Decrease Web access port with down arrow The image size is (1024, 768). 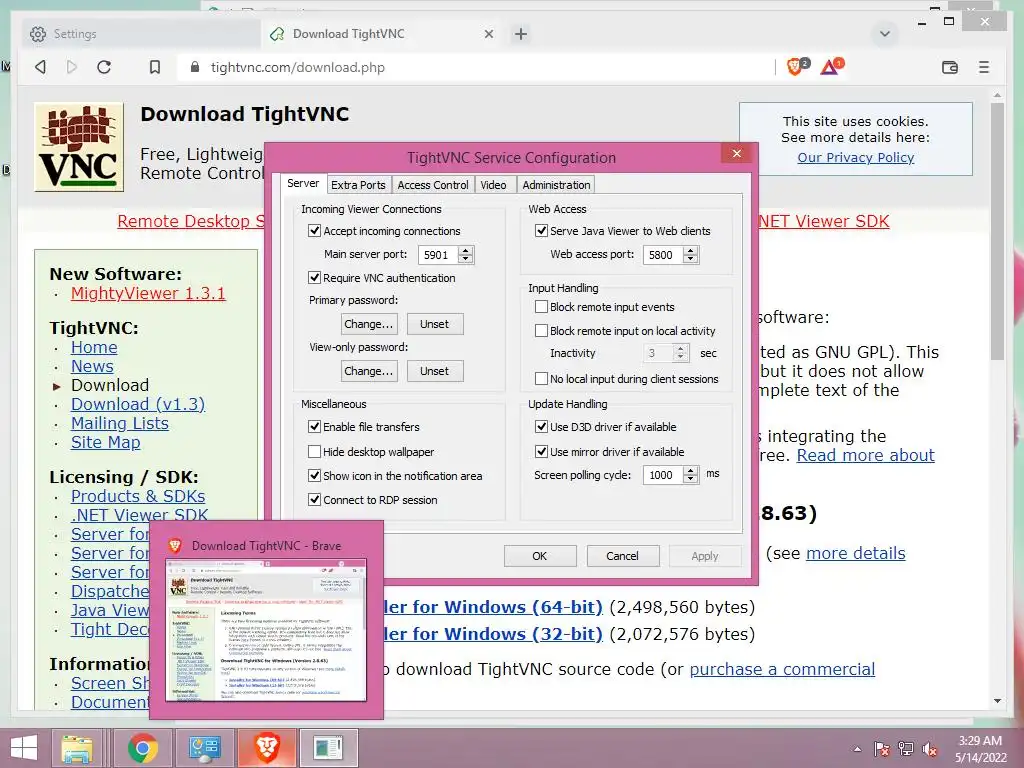pyautogui.click(x=691, y=259)
